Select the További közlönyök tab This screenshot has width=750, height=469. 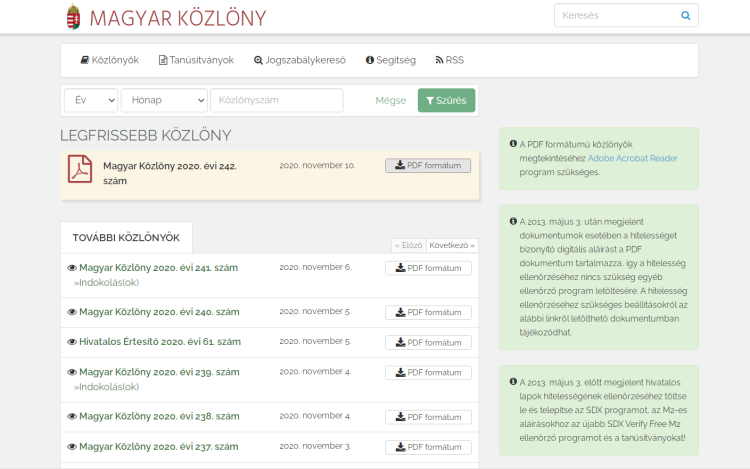(126, 238)
